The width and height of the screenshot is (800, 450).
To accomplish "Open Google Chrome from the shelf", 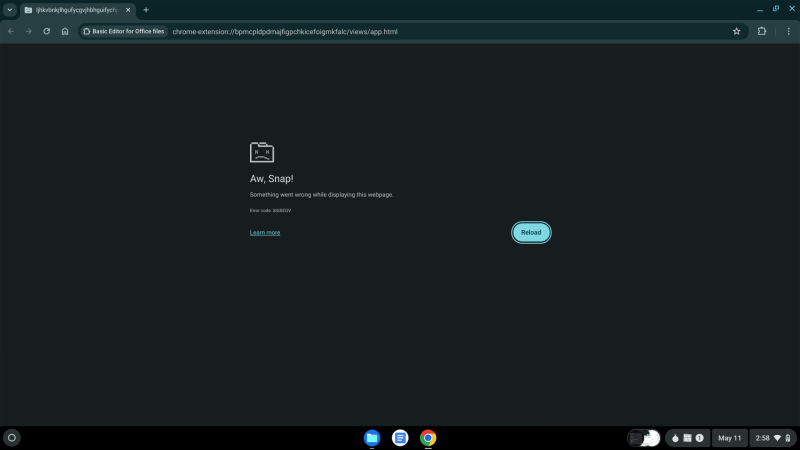I will tap(428, 438).
